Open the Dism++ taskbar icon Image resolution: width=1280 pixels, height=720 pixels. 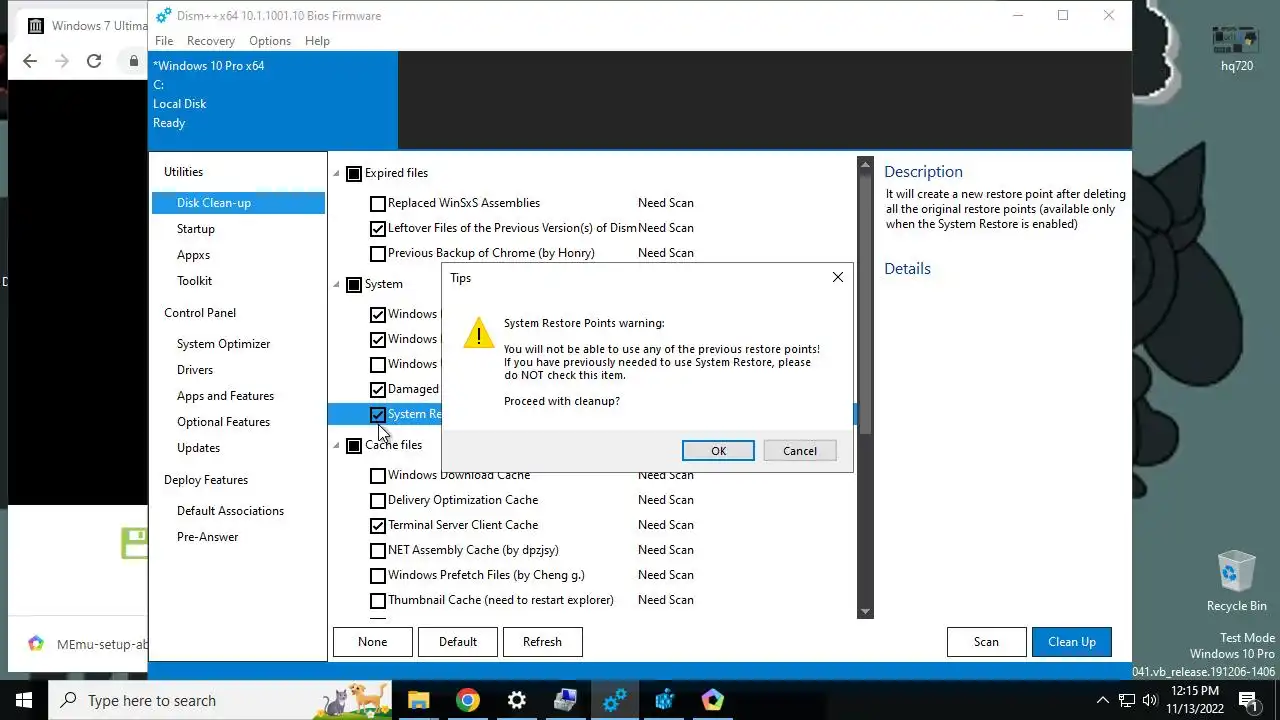point(614,700)
